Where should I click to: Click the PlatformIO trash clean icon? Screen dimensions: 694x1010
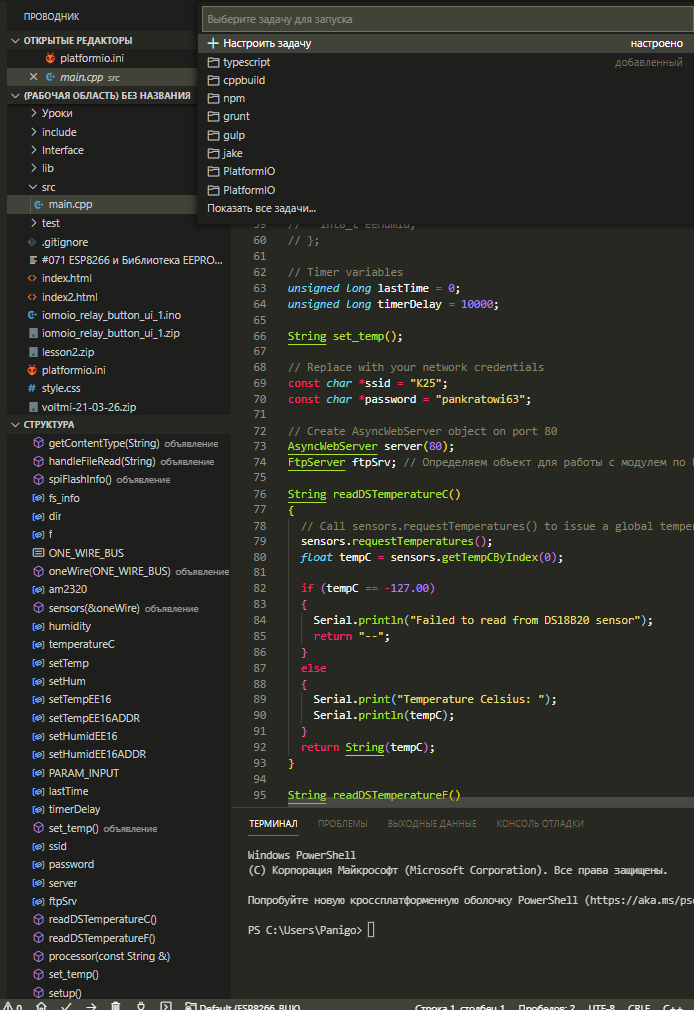tap(116, 1004)
